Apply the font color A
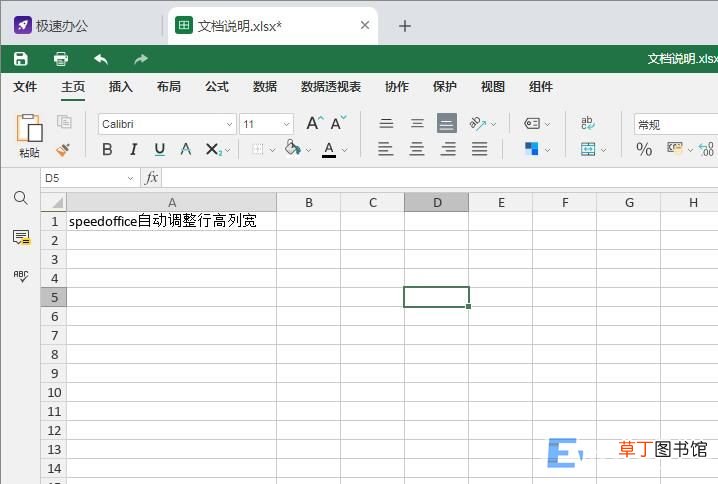 [329, 149]
